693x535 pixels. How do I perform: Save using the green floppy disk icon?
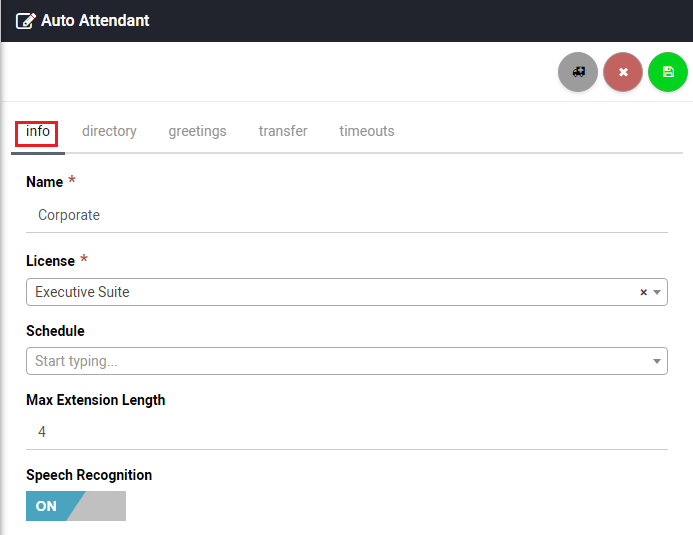tap(668, 72)
